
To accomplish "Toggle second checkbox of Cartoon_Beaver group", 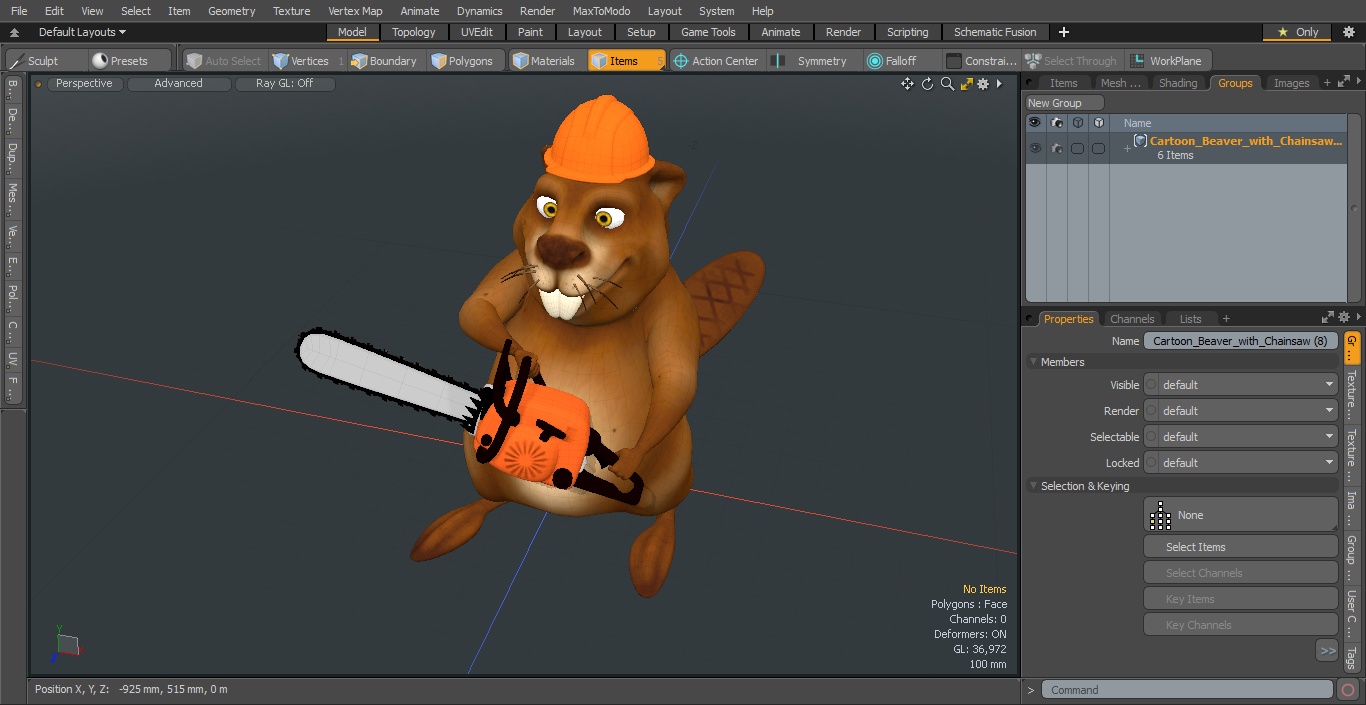I will [1098, 148].
